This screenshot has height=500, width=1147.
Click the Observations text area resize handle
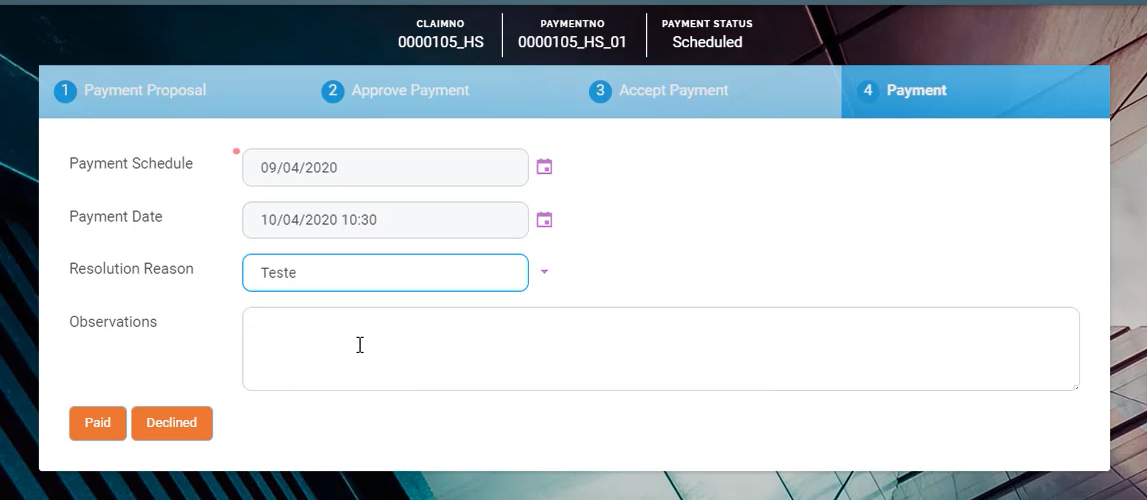[x=1075, y=387]
